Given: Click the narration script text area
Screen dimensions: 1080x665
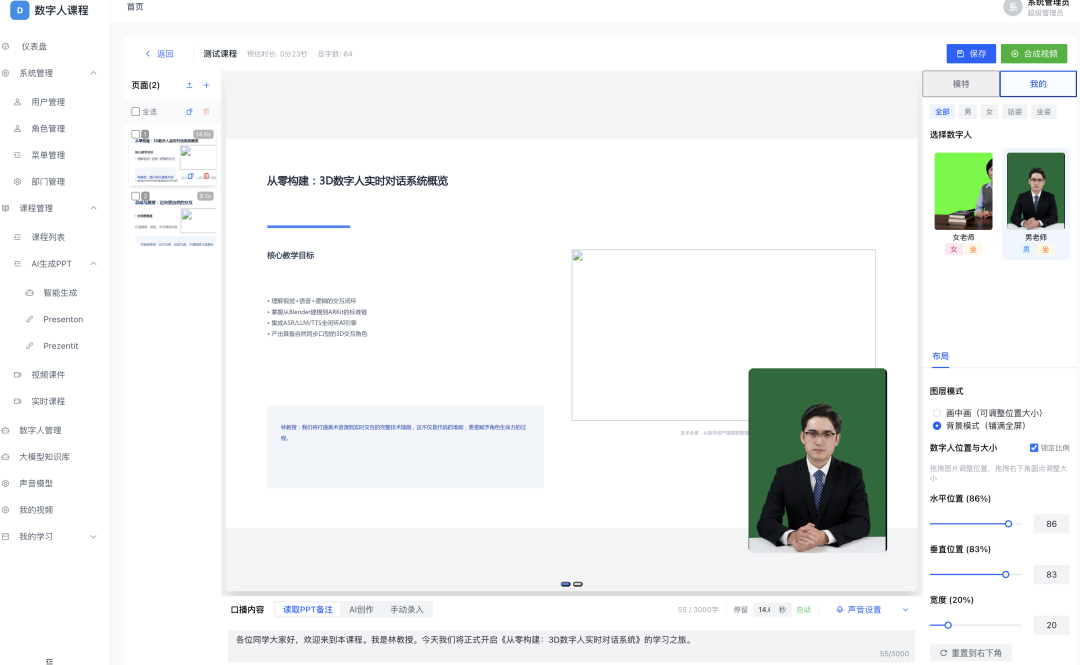Looking at the screenshot, I should [x=571, y=645].
